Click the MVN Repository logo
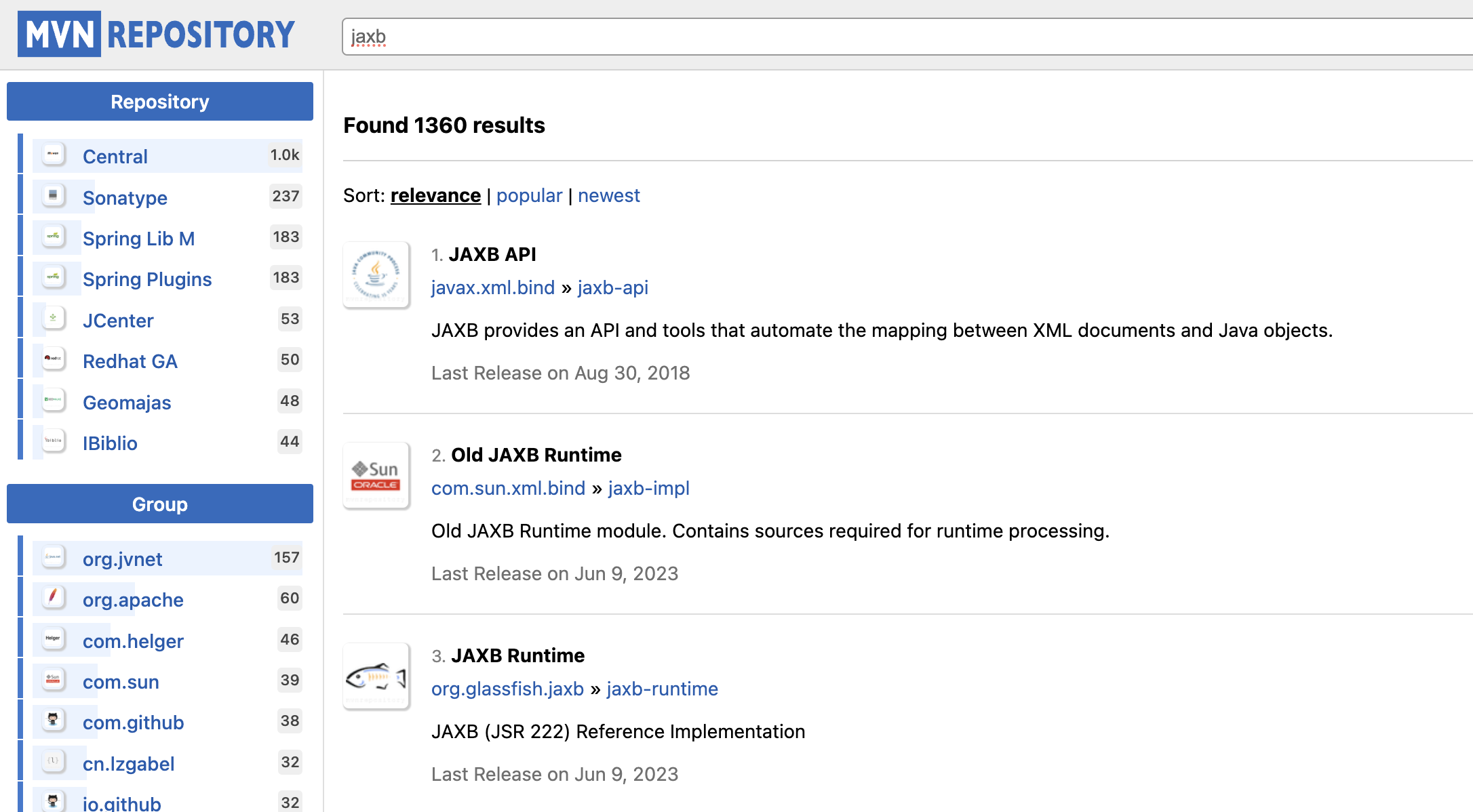 click(x=157, y=34)
